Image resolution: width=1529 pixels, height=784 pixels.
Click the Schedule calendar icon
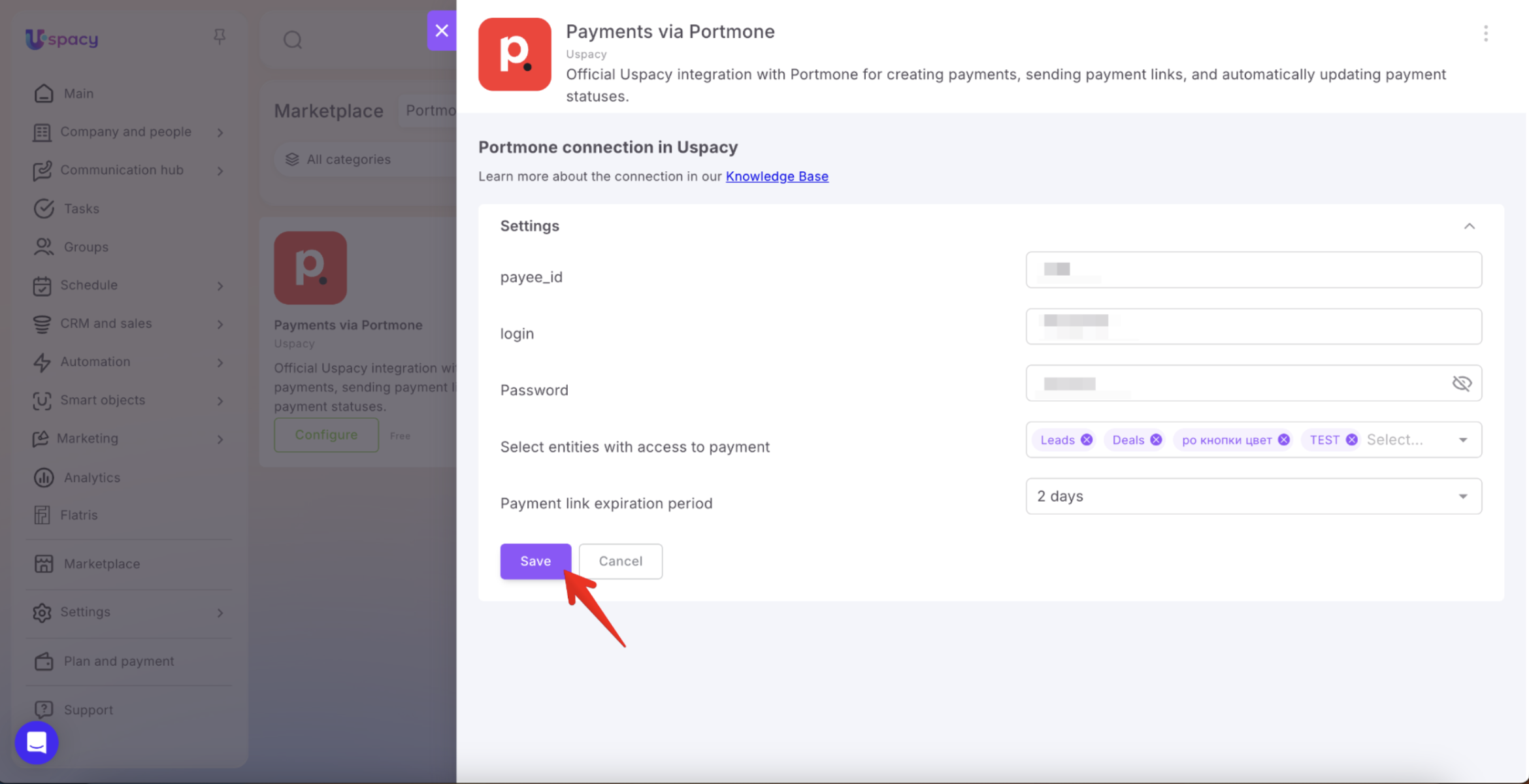[x=42, y=286]
